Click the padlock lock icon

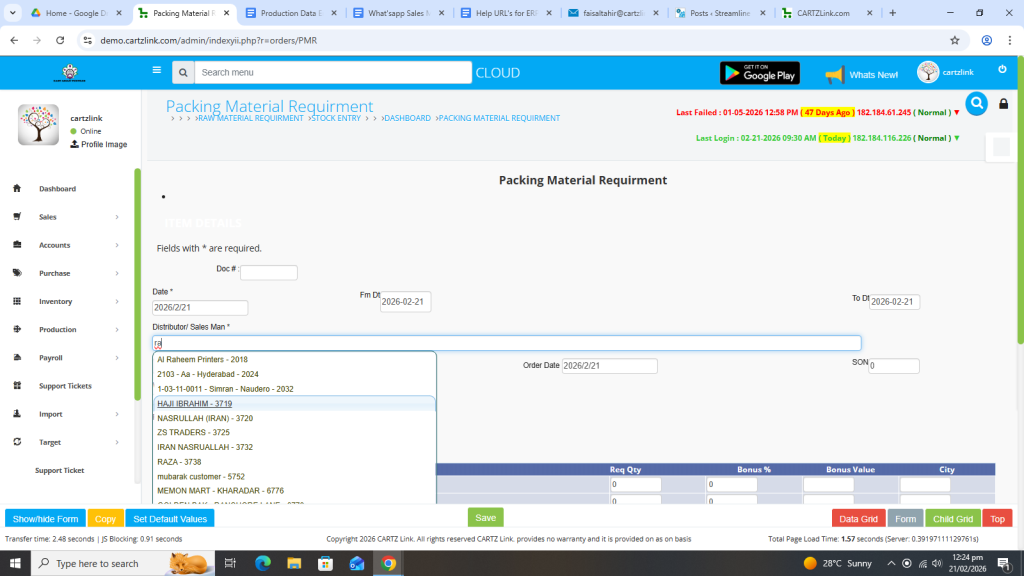tap(1004, 104)
